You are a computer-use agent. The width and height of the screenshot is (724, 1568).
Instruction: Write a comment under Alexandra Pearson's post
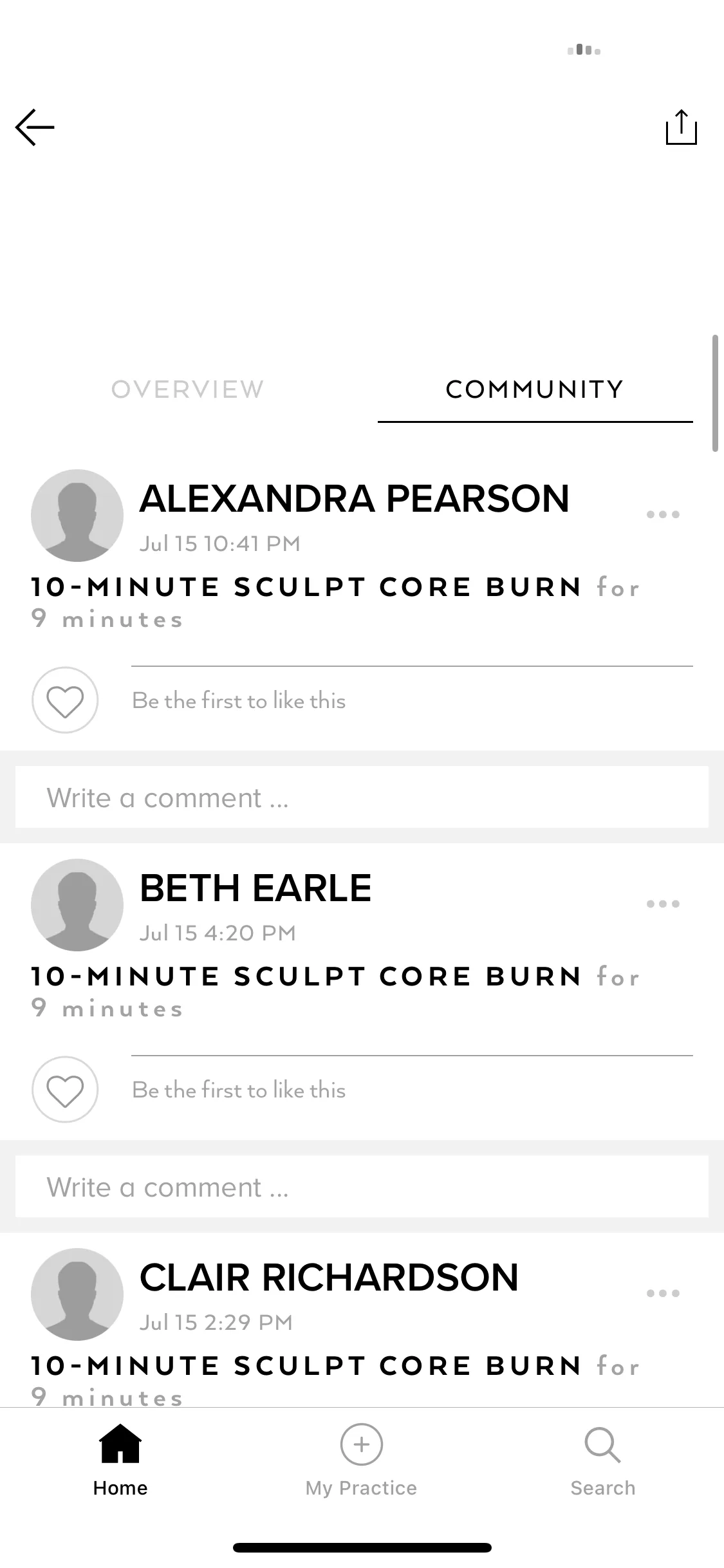[x=362, y=797]
